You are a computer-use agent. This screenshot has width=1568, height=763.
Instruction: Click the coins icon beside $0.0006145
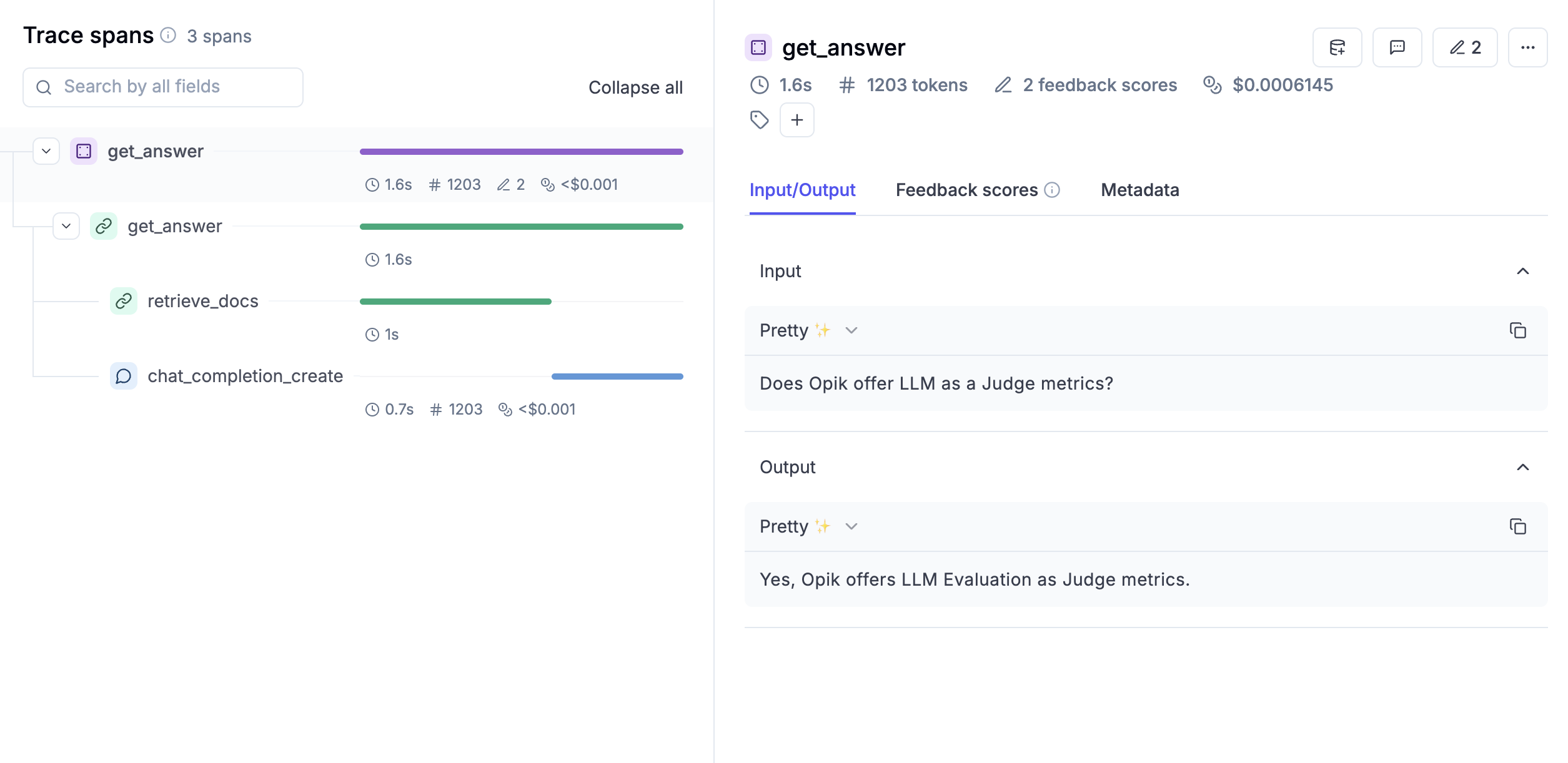pos(1213,85)
